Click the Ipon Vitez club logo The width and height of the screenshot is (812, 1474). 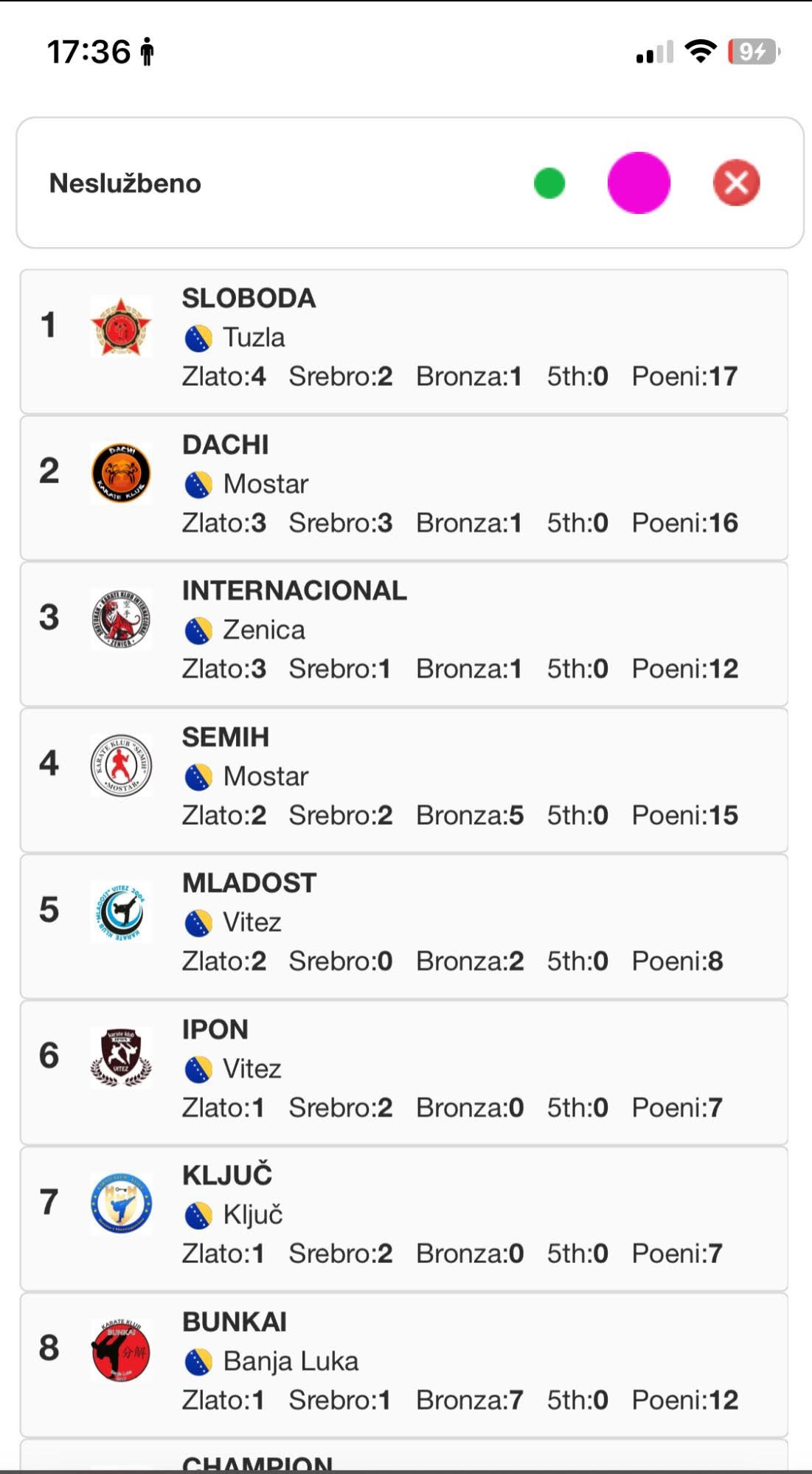coord(121,1057)
